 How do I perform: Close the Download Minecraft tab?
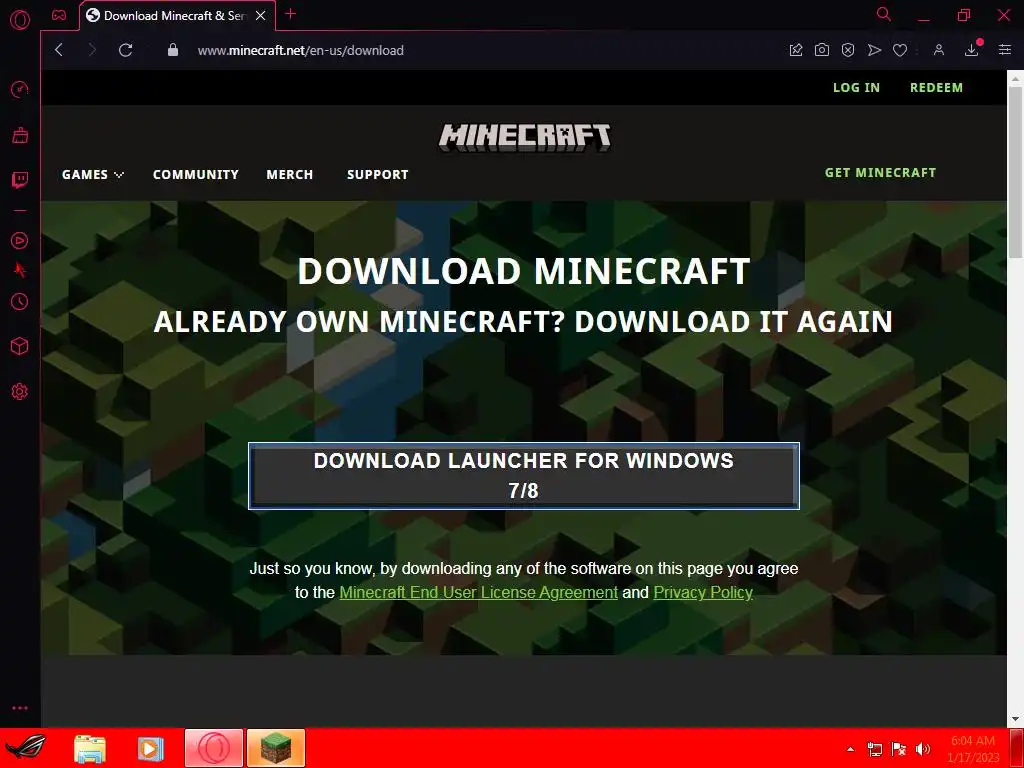point(261,16)
